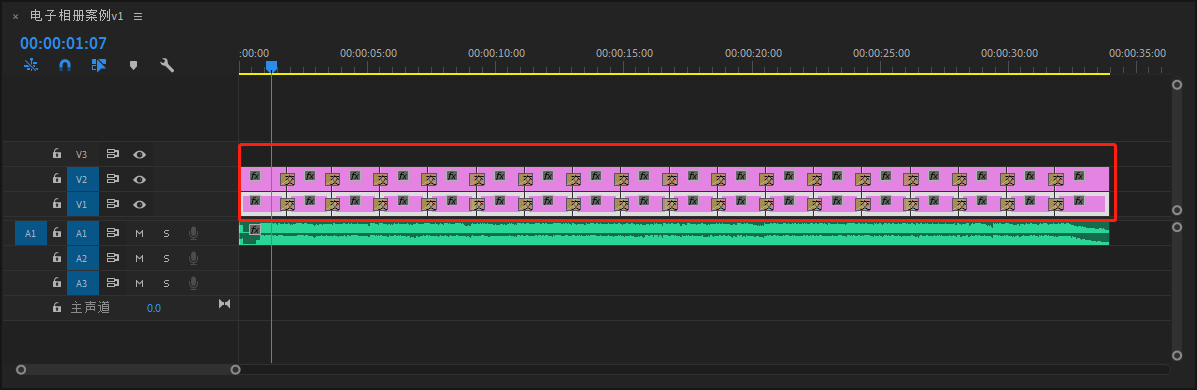This screenshot has height=390, width=1197.
Task: Enable voice-over record on A3
Action: coord(194,283)
